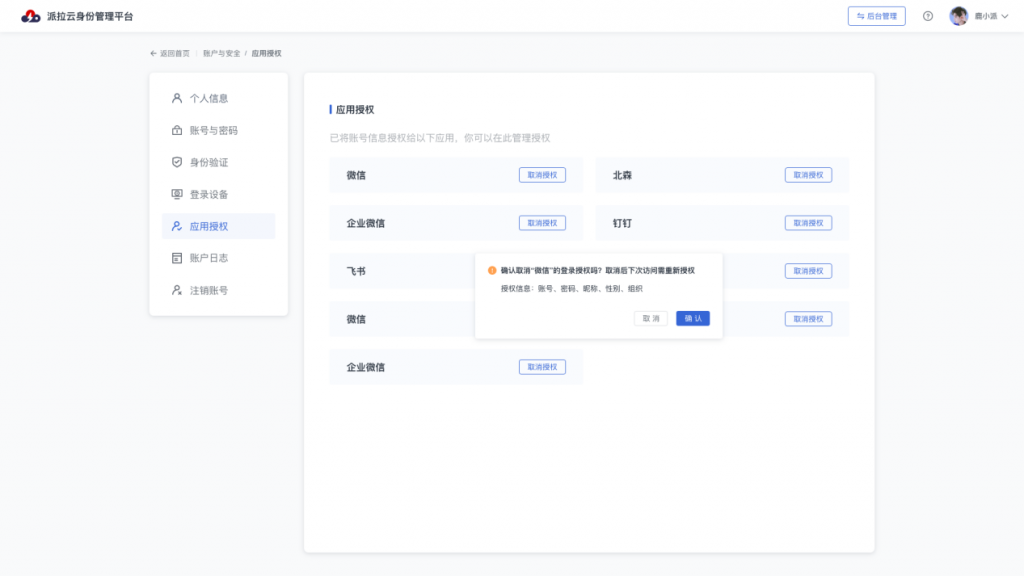Cancel authorization for 微信 beside 北森

click(x=542, y=175)
